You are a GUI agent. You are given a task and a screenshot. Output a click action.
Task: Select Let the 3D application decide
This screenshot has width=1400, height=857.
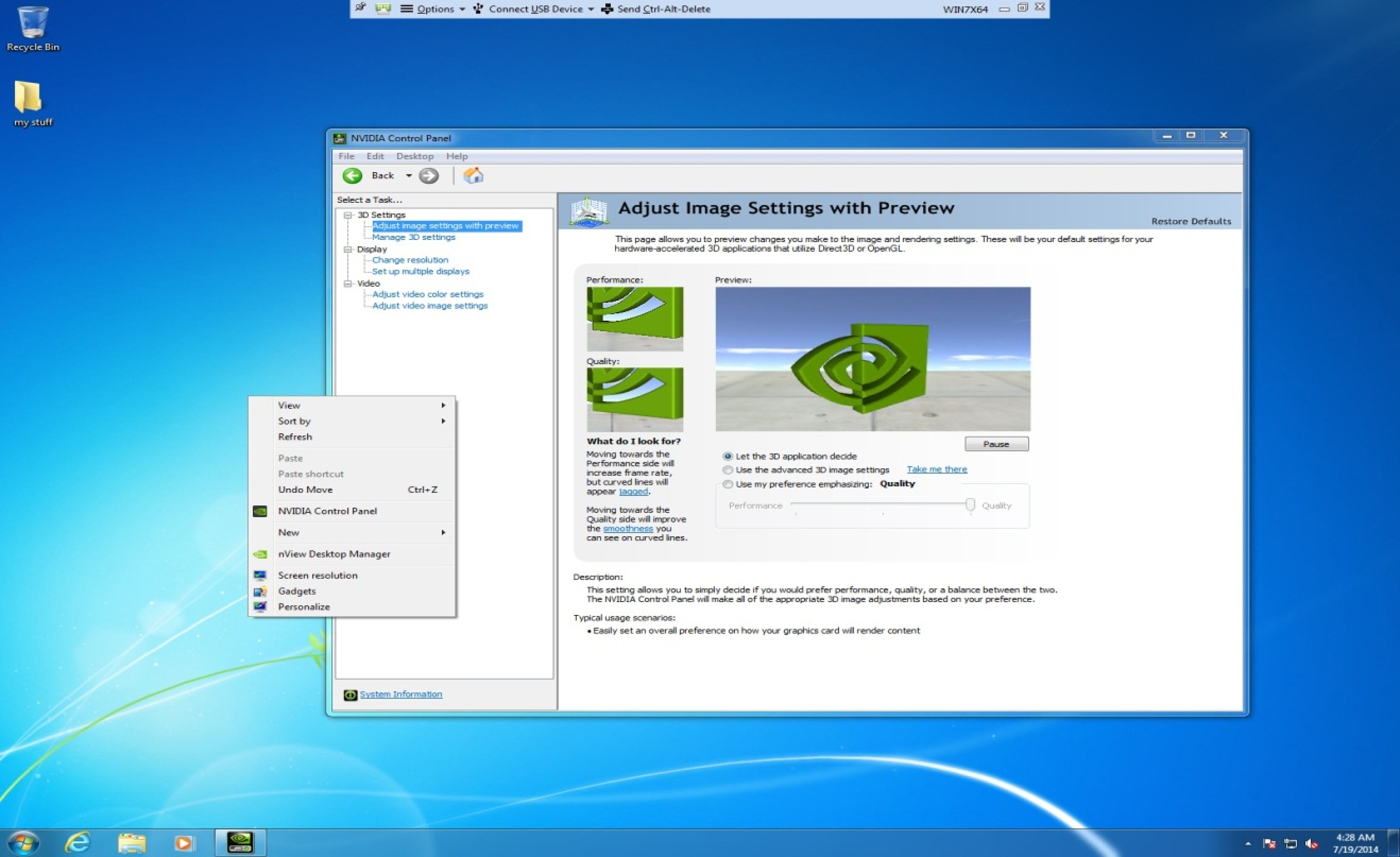coord(728,456)
